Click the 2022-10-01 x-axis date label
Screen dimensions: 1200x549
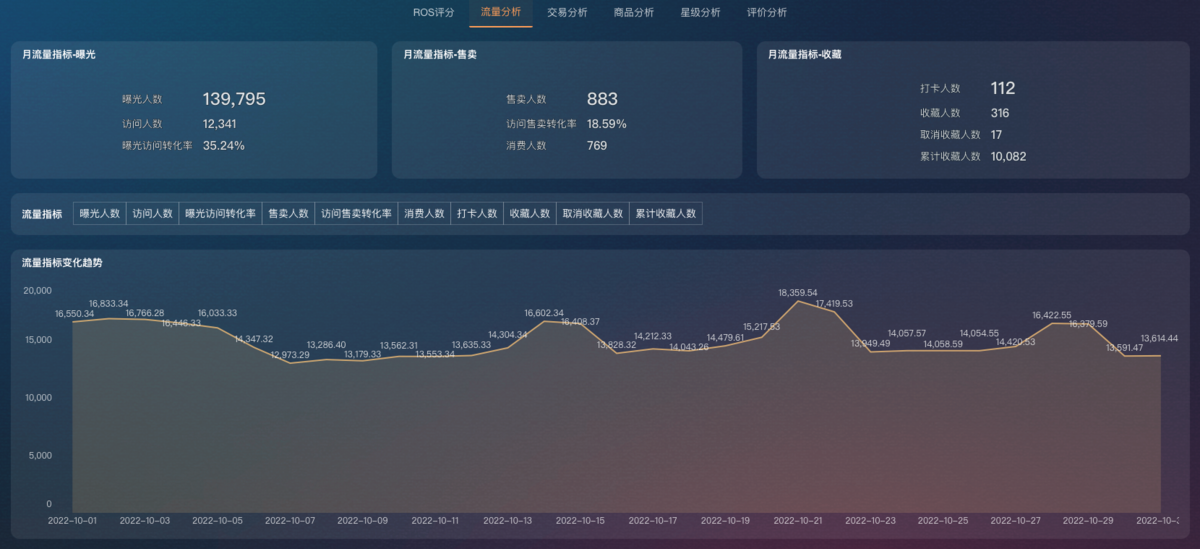pyautogui.click(x=73, y=521)
